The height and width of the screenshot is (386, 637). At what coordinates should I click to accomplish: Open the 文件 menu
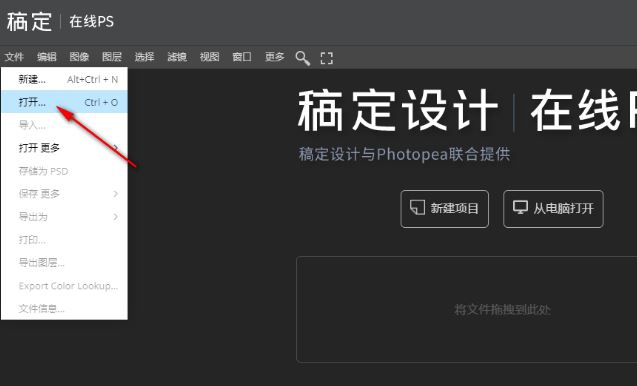(14, 57)
